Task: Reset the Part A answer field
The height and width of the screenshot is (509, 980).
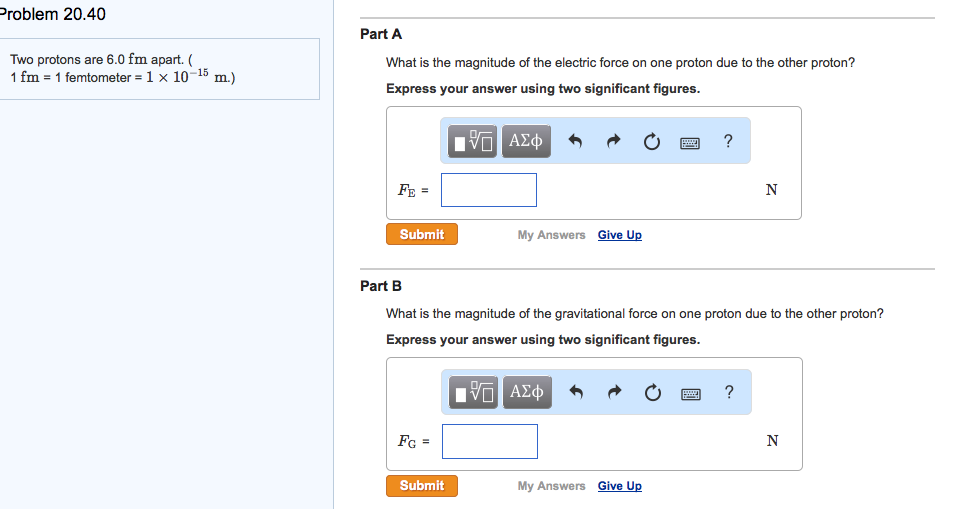Action: [651, 142]
